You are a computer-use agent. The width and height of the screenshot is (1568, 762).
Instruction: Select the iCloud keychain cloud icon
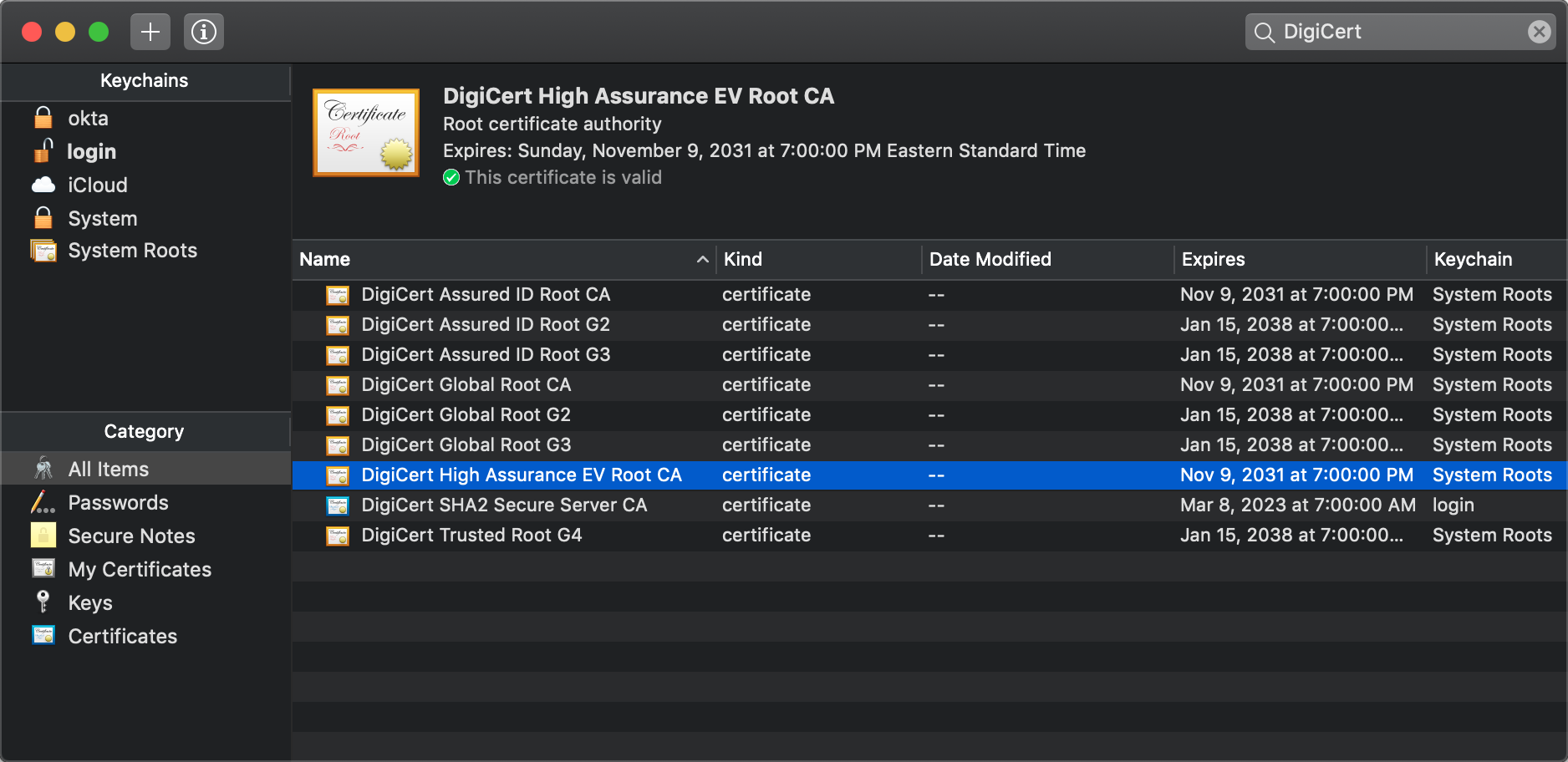43,185
